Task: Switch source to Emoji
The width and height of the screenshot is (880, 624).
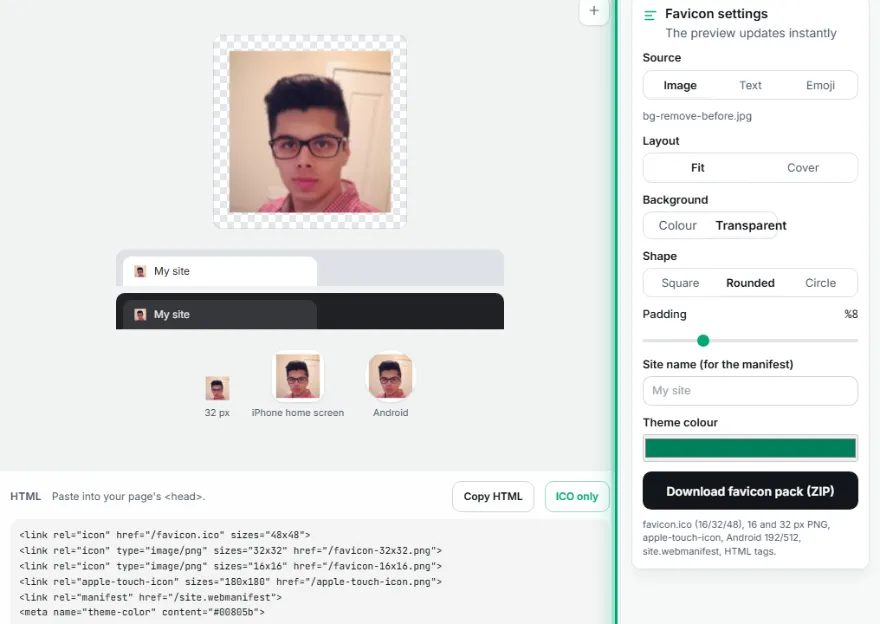Action: tap(820, 85)
